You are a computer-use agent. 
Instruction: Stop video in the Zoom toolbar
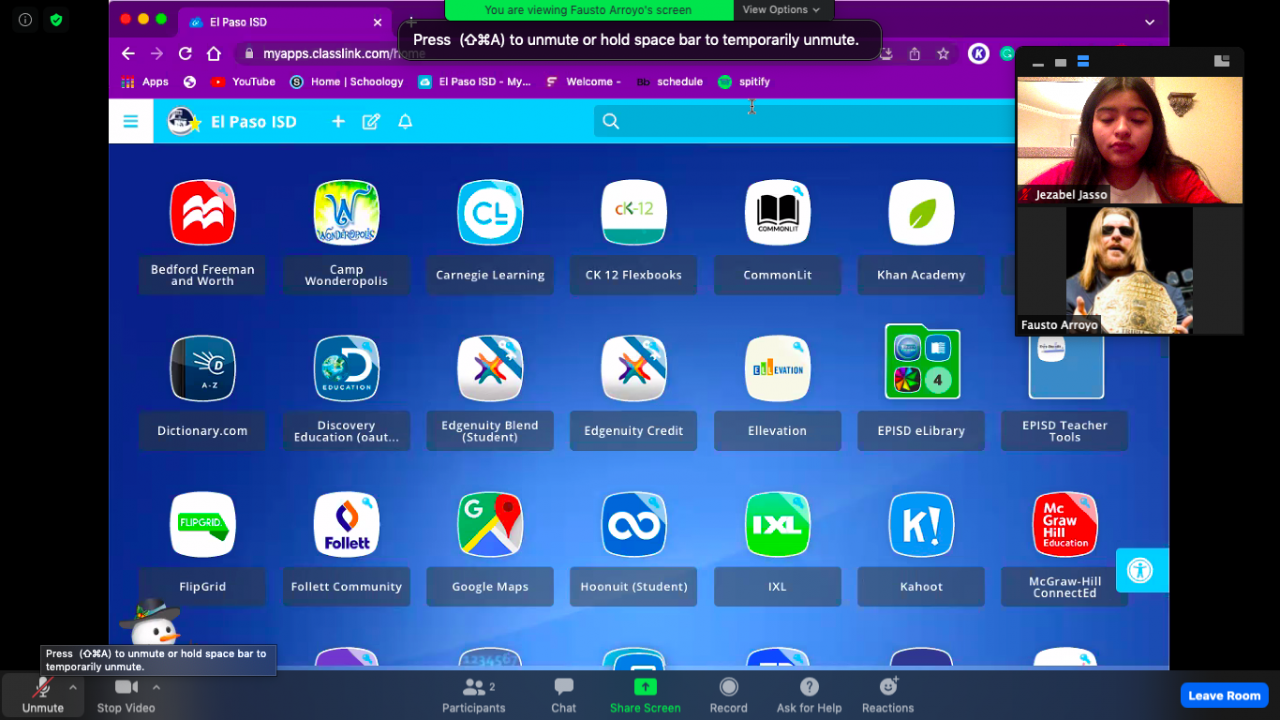point(126,695)
